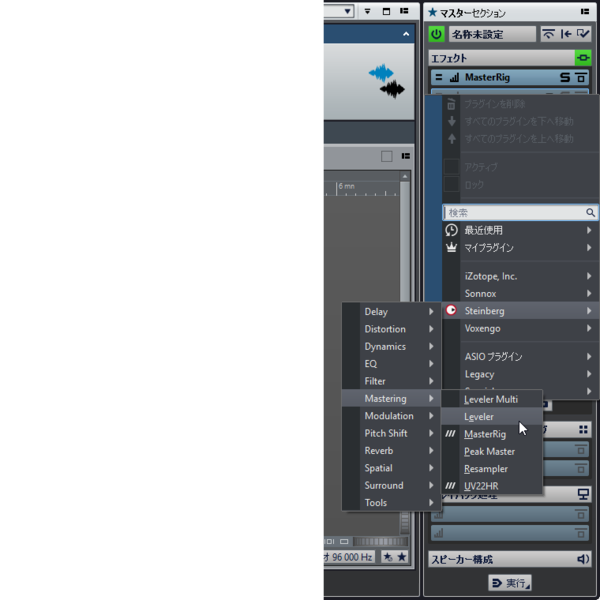
Task: Open the EQ category
Action: click(391, 364)
